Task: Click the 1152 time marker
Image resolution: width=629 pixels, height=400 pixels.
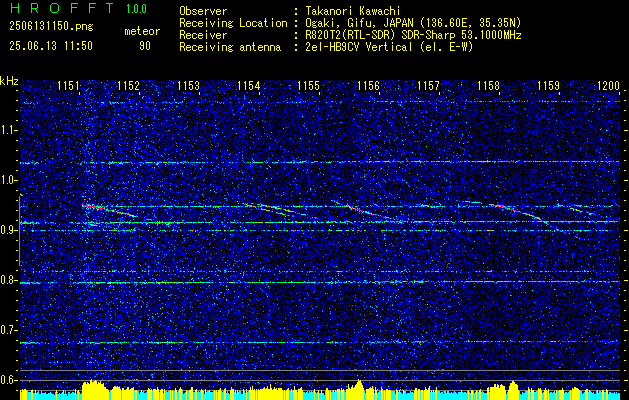Action: tap(128, 85)
